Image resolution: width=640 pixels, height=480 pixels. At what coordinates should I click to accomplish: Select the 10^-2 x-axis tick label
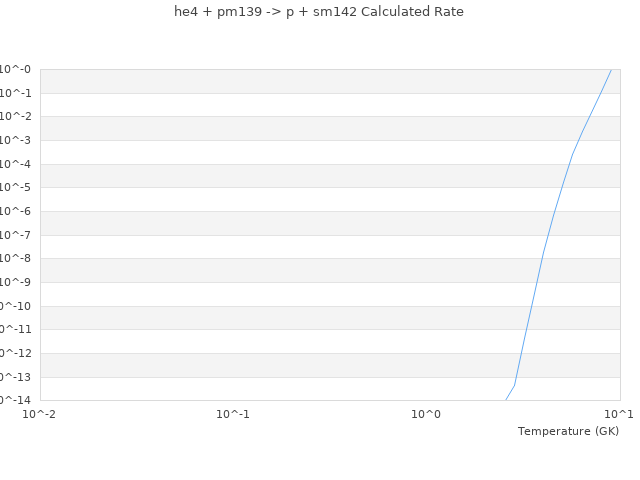click(x=40, y=413)
